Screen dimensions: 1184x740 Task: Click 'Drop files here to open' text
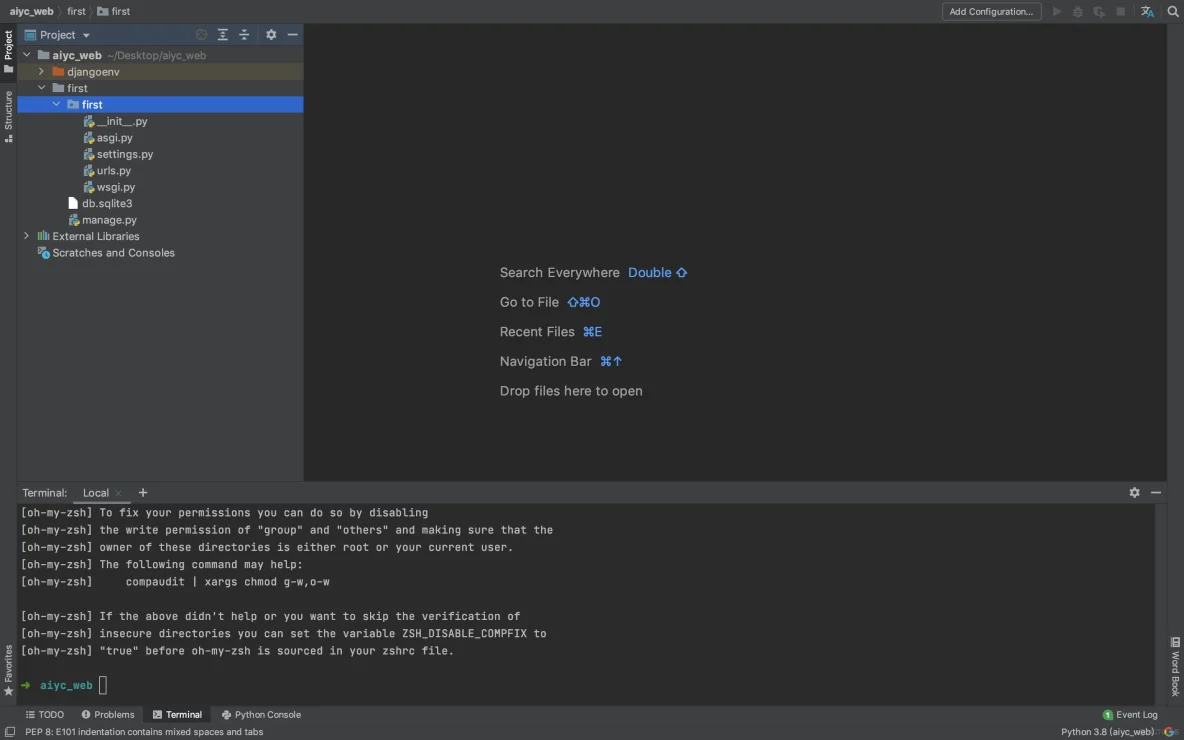[x=571, y=391]
